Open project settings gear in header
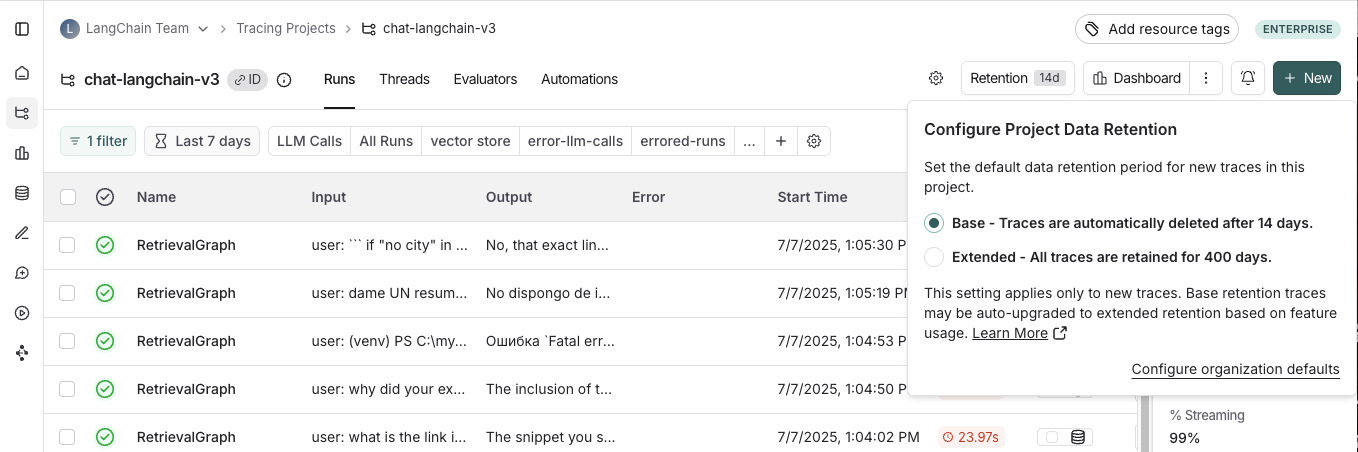 [936, 78]
